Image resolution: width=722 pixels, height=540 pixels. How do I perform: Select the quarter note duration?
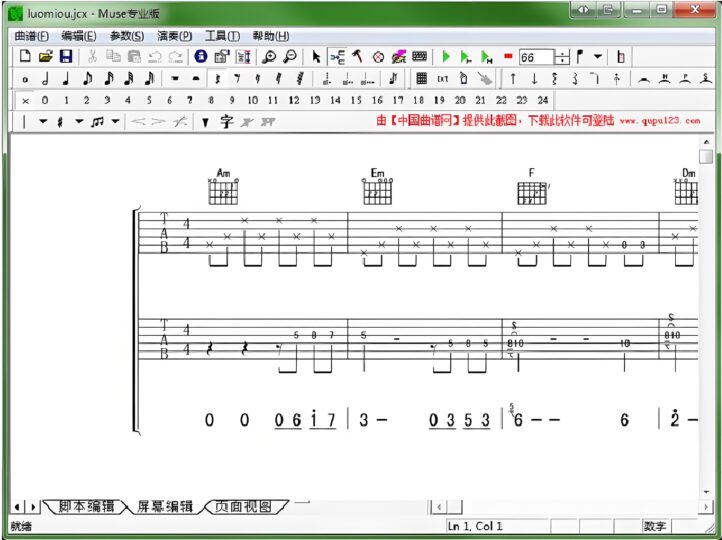coord(66,79)
